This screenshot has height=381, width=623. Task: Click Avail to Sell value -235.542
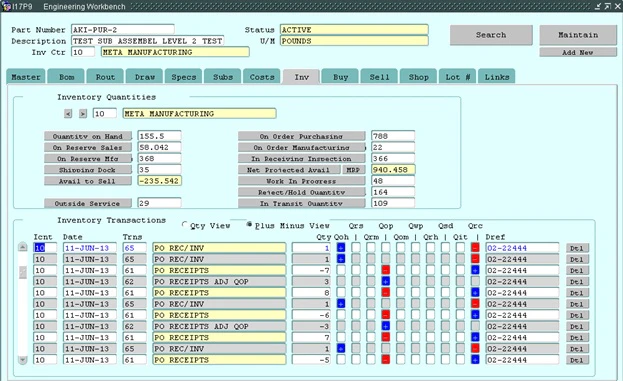tap(159, 181)
